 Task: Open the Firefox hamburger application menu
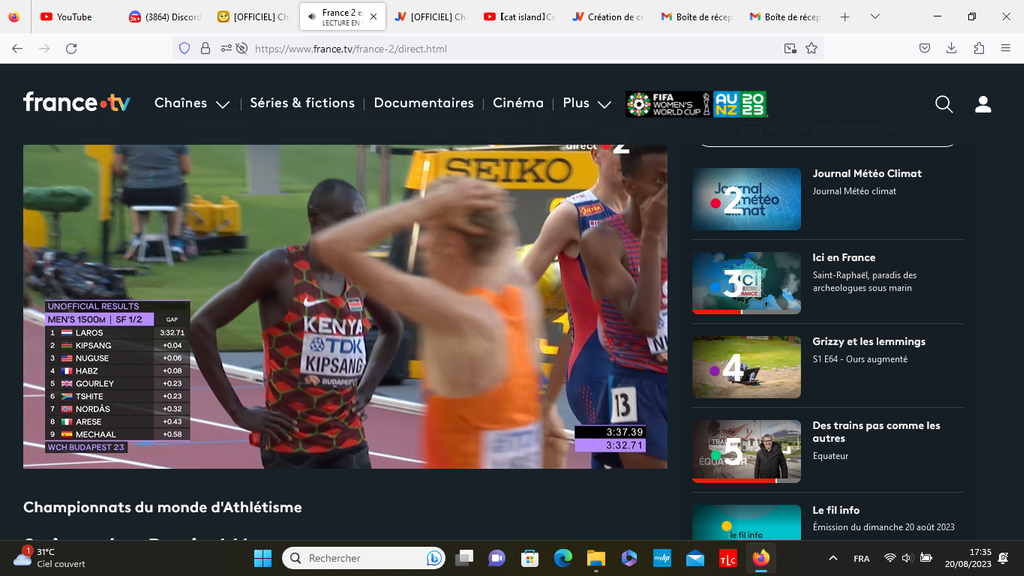1006,48
